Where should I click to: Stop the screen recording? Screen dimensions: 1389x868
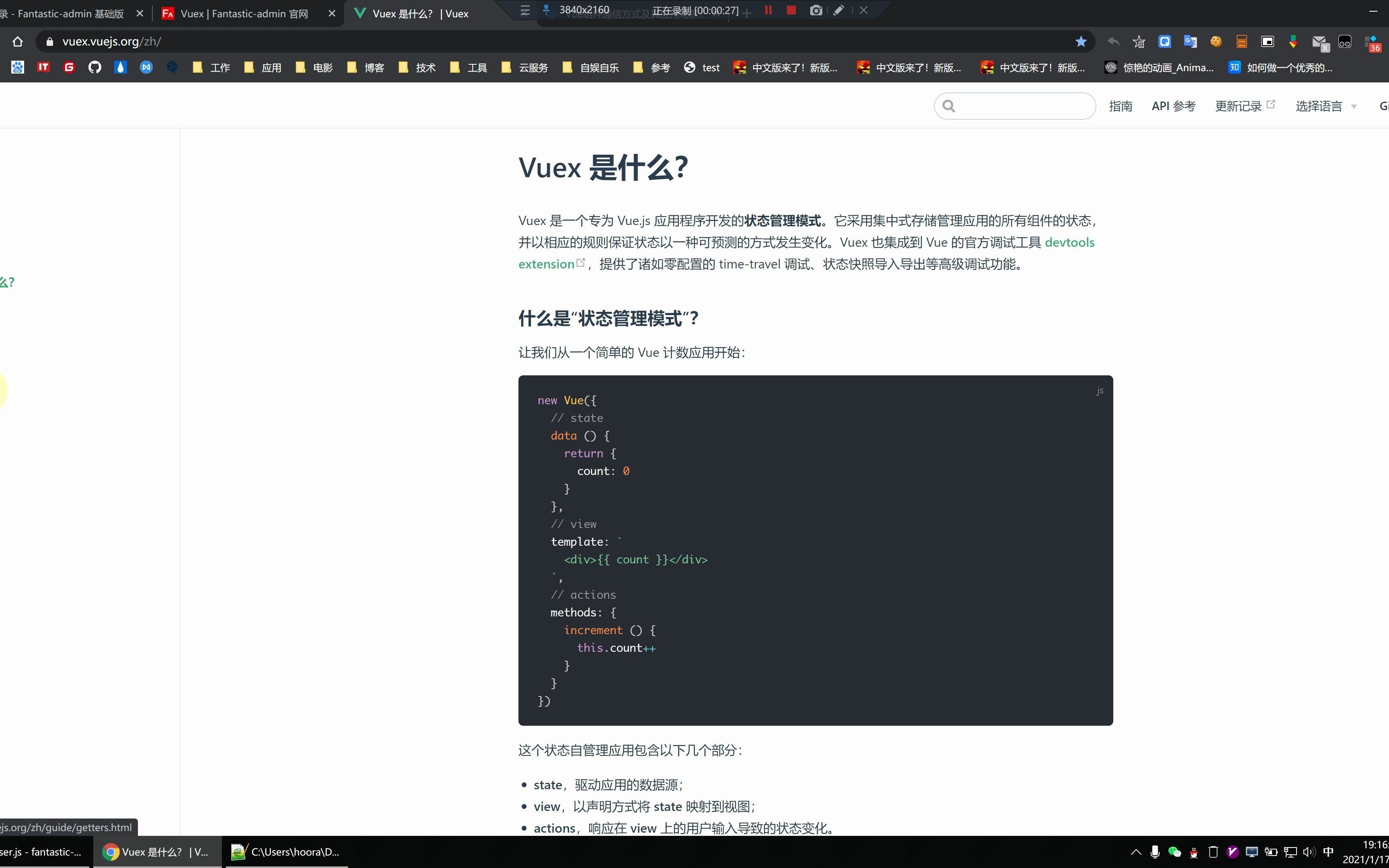(x=791, y=10)
